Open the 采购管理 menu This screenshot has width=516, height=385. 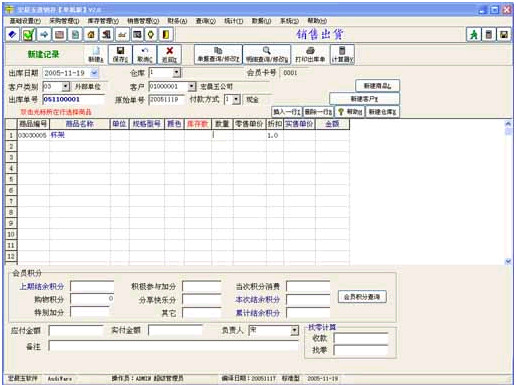pyautogui.click(x=64, y=21)
